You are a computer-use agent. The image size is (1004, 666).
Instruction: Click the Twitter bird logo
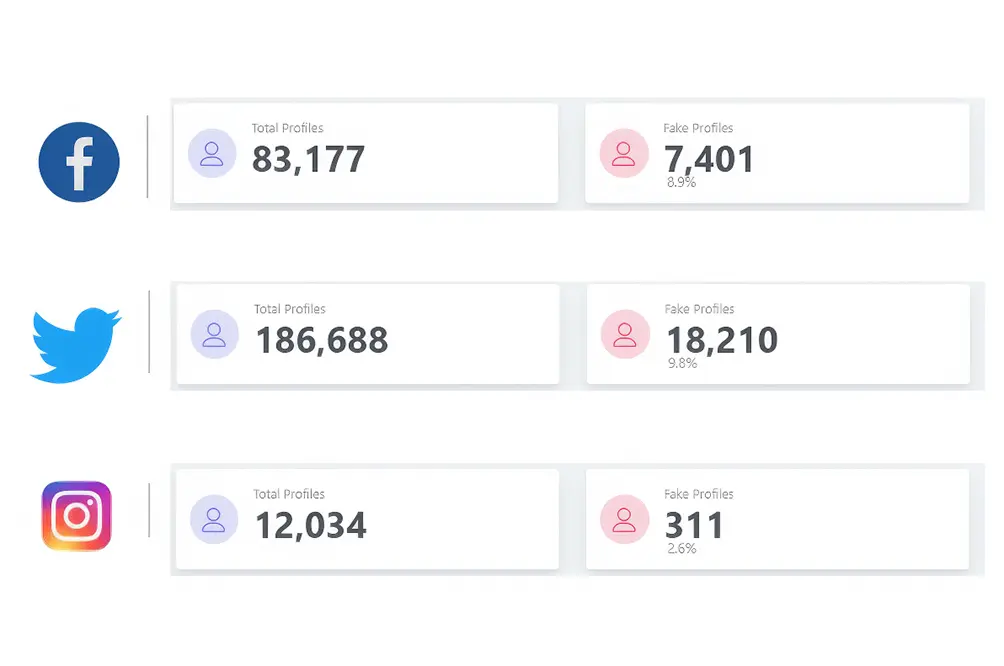(76, 345)
